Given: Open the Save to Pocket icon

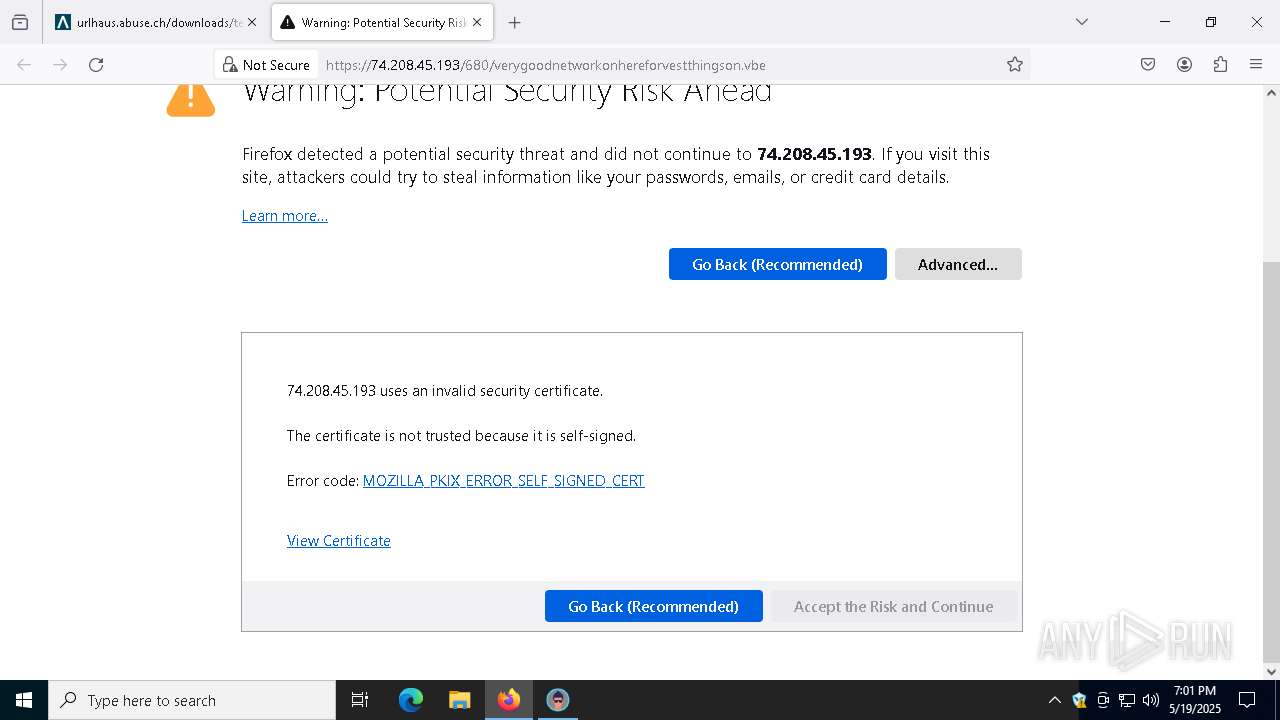Looking at the screenshot, I should point(1148,65).
